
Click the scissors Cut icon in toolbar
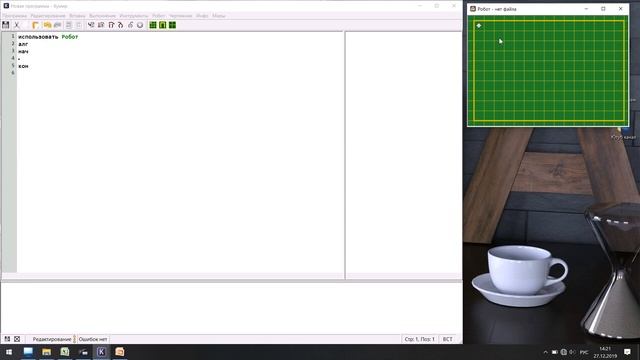[x=17, y=25]
